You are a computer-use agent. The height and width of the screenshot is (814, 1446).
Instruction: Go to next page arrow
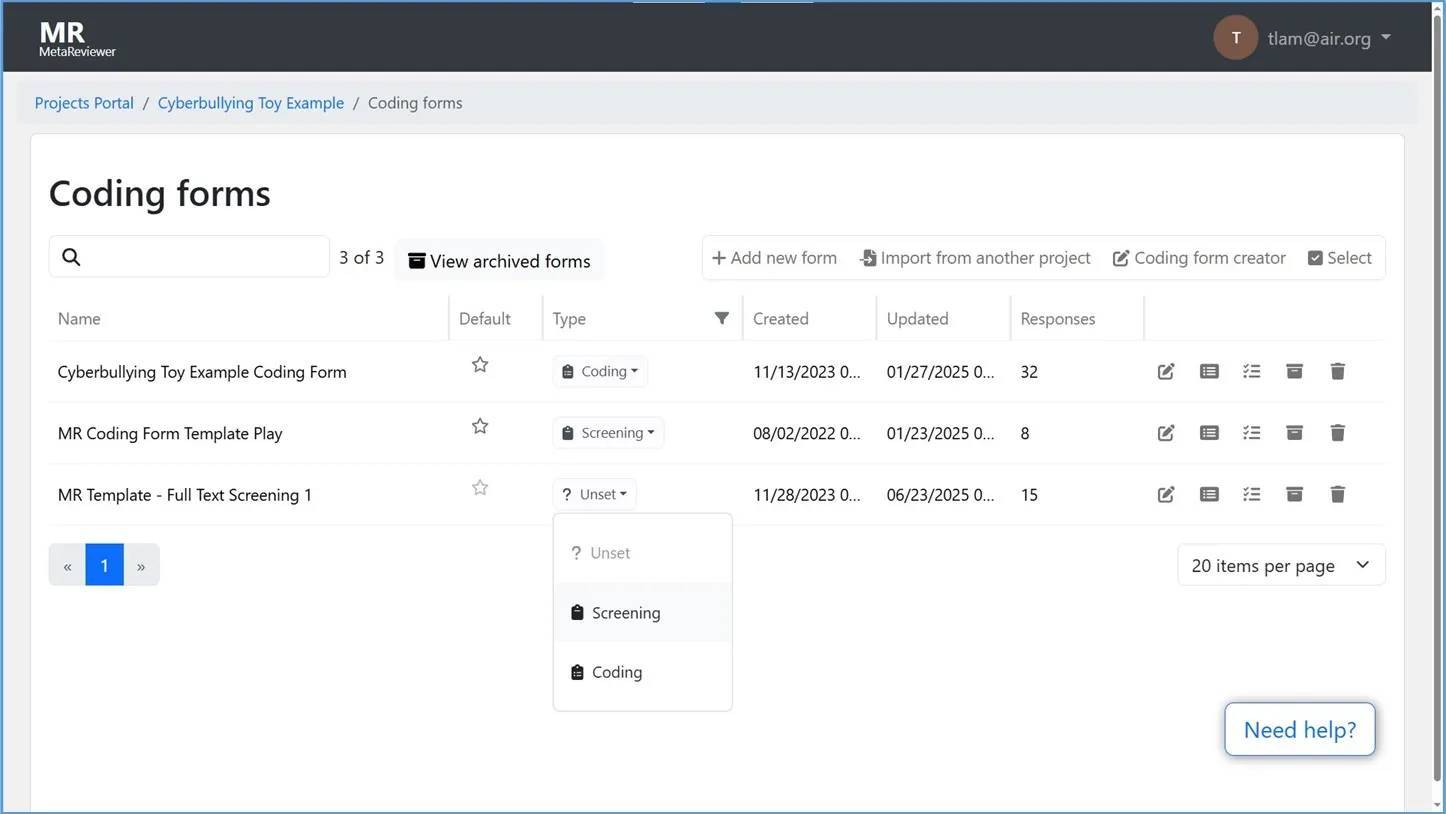click(x=141, y=565)
